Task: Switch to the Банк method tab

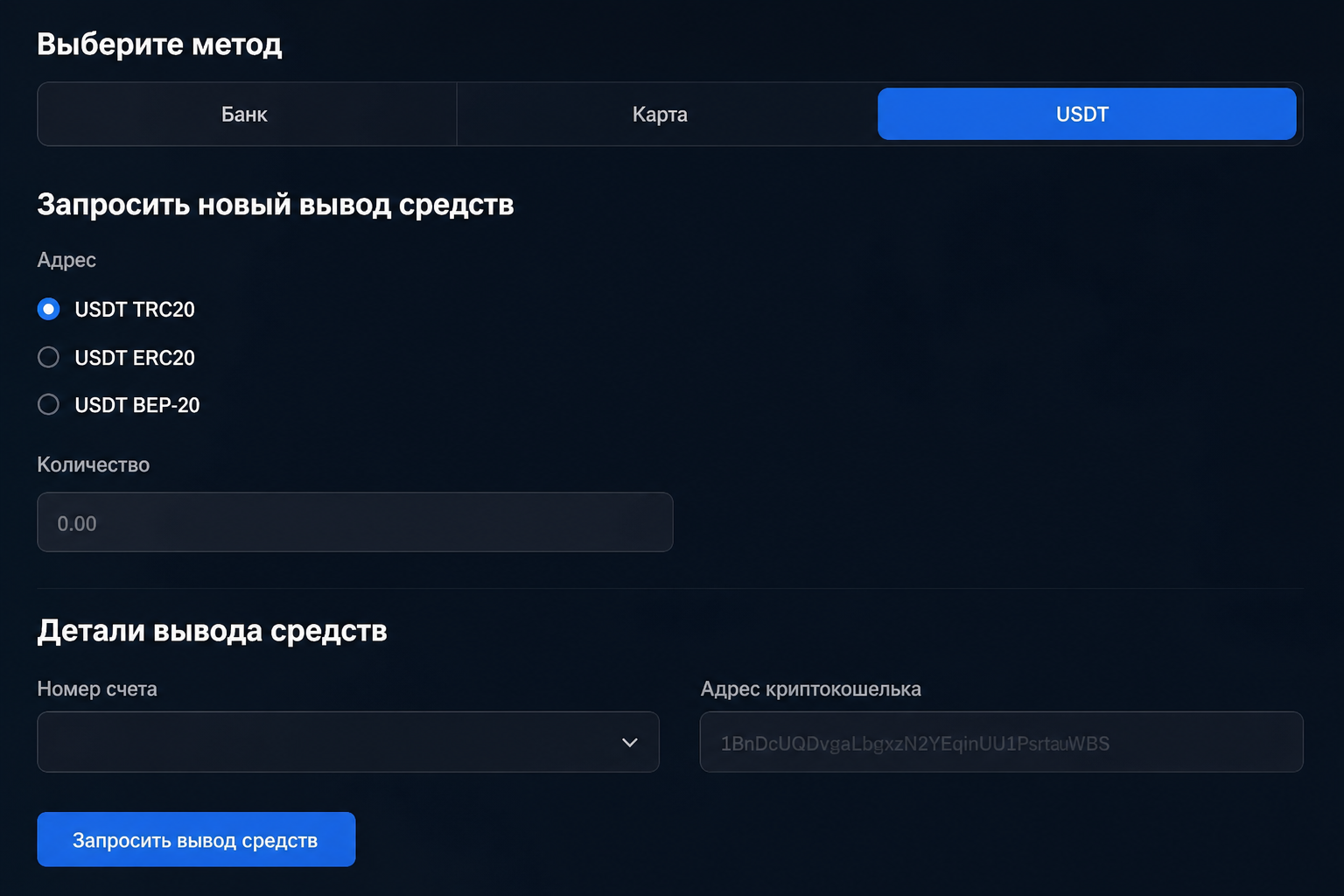Action: click(247, 114)
